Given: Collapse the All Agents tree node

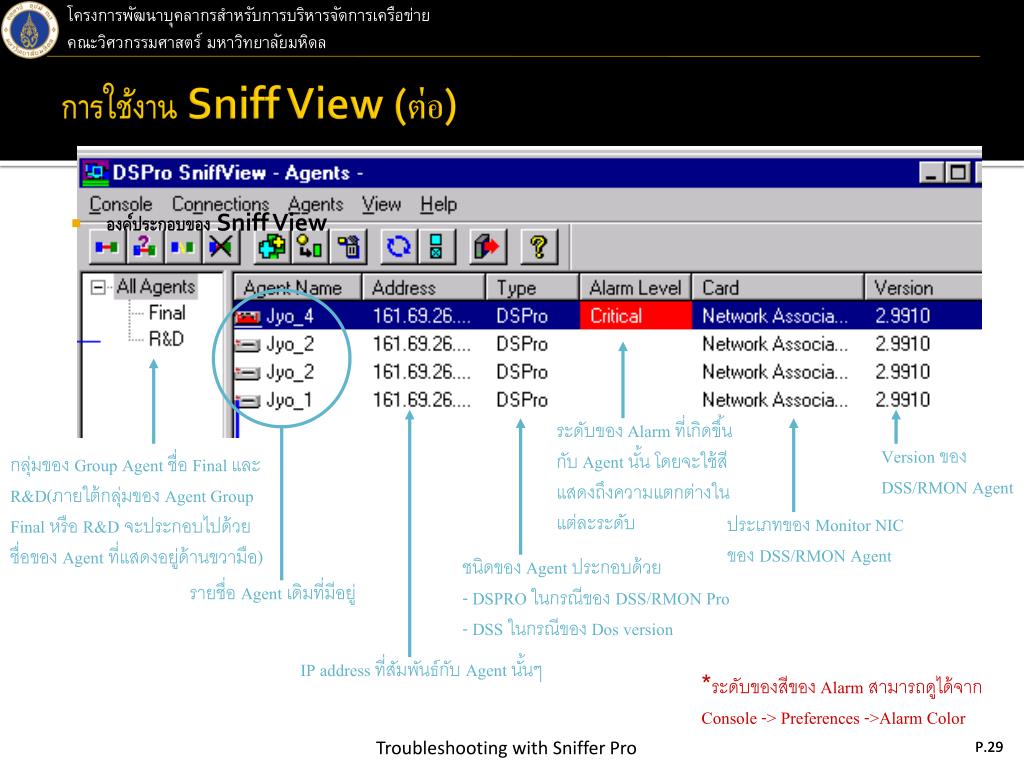Looking at the screenshot, I should click(98, 287).
